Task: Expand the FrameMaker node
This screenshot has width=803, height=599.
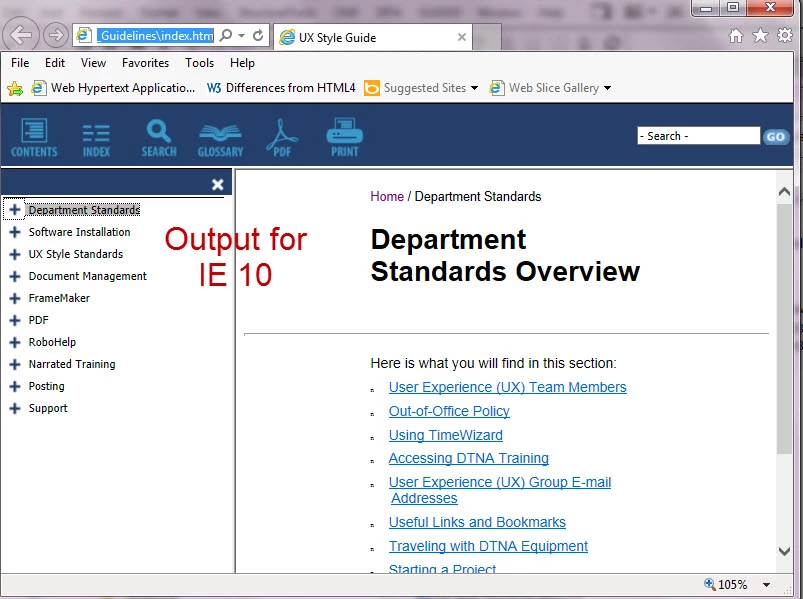Action: pos(14,298)
